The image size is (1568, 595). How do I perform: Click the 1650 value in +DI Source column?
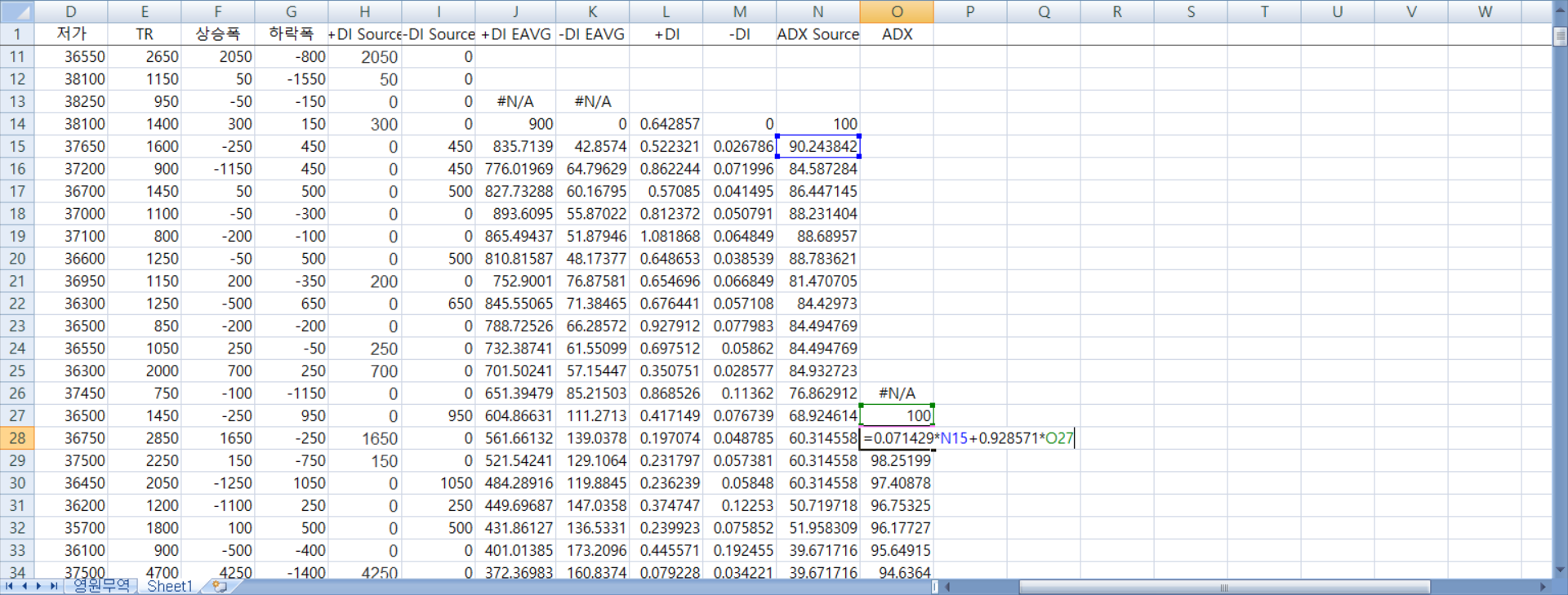point(365,438)
